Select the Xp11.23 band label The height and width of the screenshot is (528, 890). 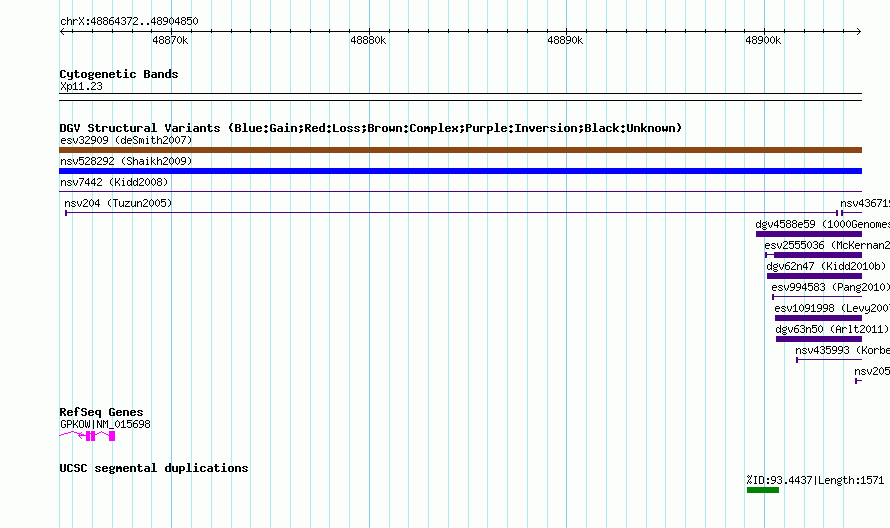[81, 86]
